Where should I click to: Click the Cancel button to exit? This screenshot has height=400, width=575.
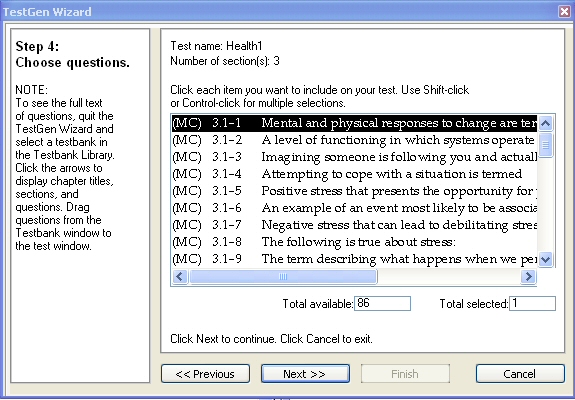pyautogui.click(x=520, y=374)
